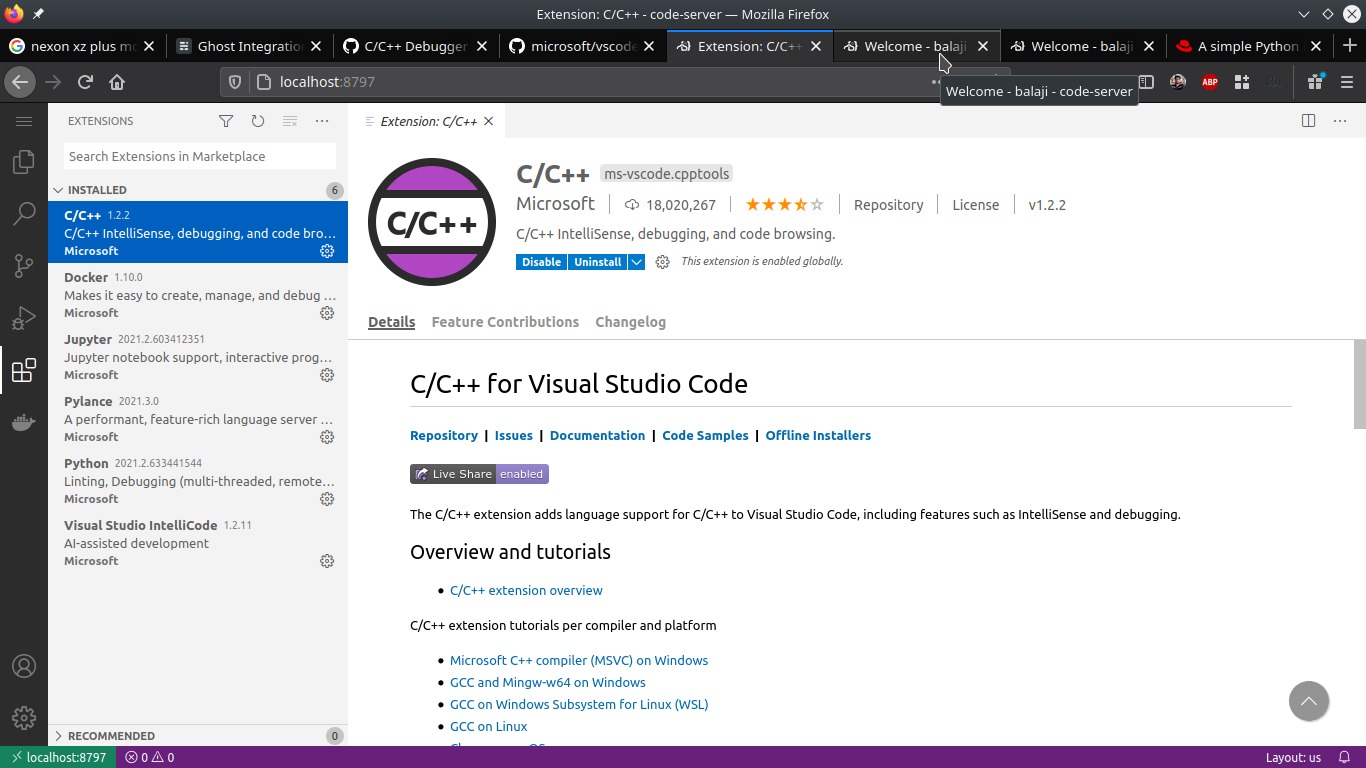
Task: Click Firefox reload page button
Action: [x=85, y=82]
